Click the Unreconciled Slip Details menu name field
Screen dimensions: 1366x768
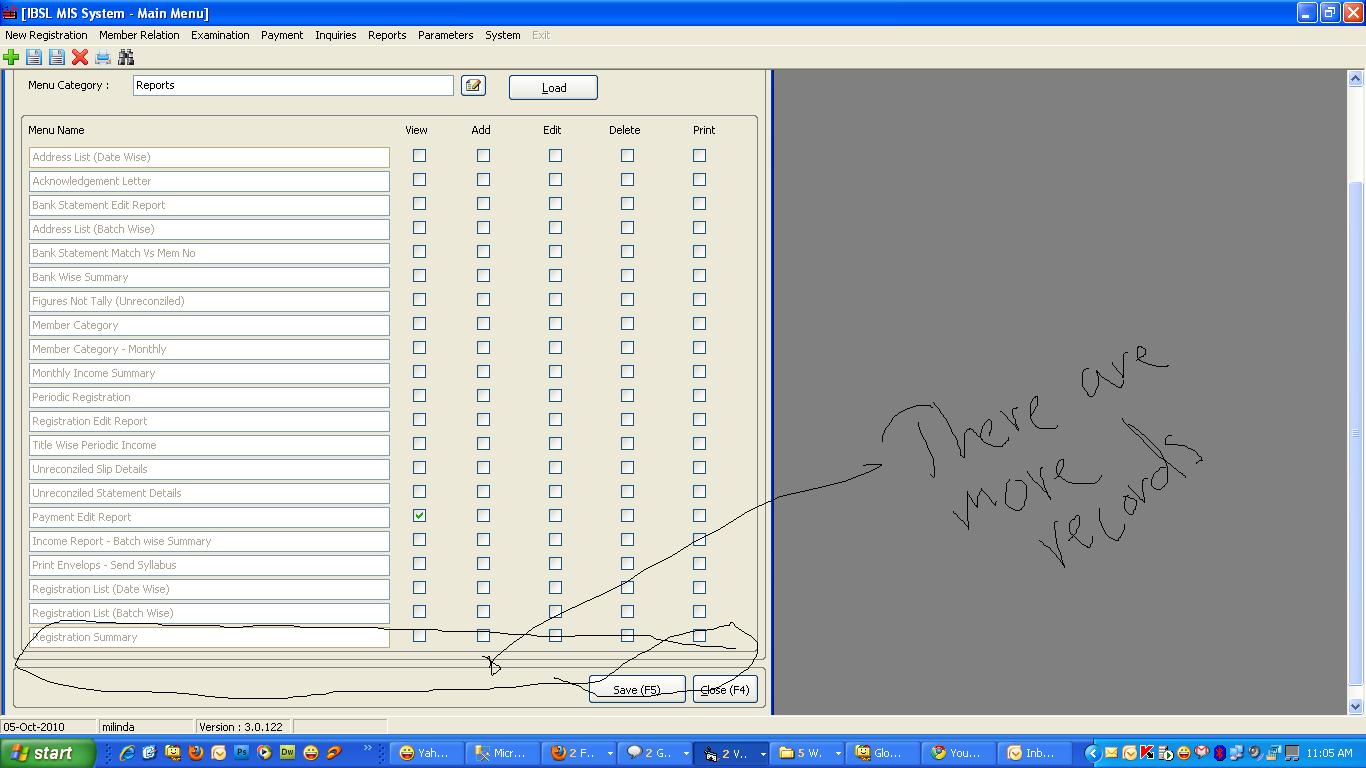pyautogui.click(x=209, y=469)
